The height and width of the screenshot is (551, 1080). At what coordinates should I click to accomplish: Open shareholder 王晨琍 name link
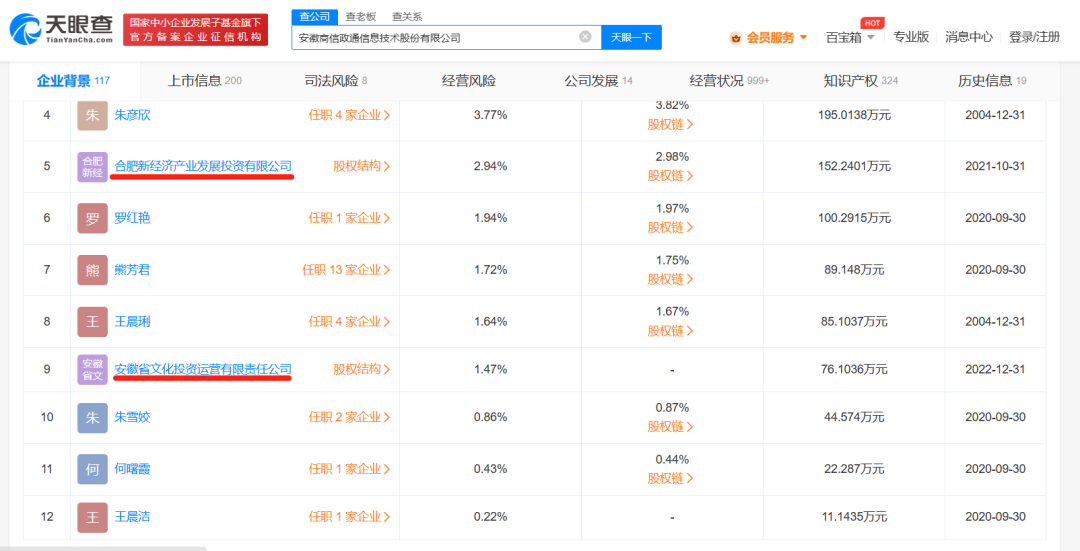pos(132,321)
